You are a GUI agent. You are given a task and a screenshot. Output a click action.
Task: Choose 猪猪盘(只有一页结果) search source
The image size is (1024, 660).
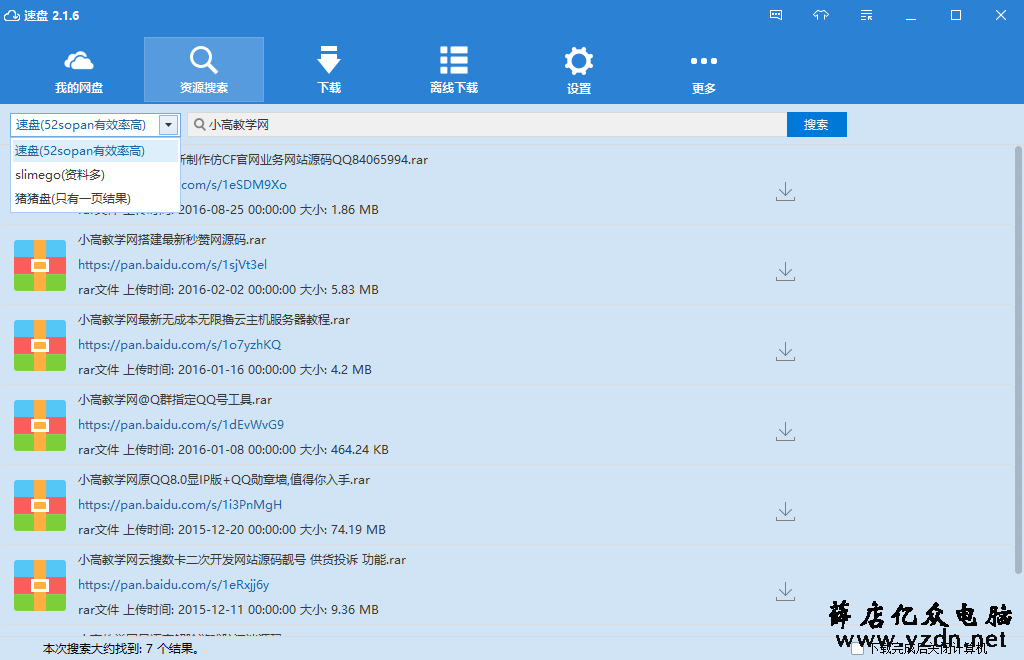(95, 198)
